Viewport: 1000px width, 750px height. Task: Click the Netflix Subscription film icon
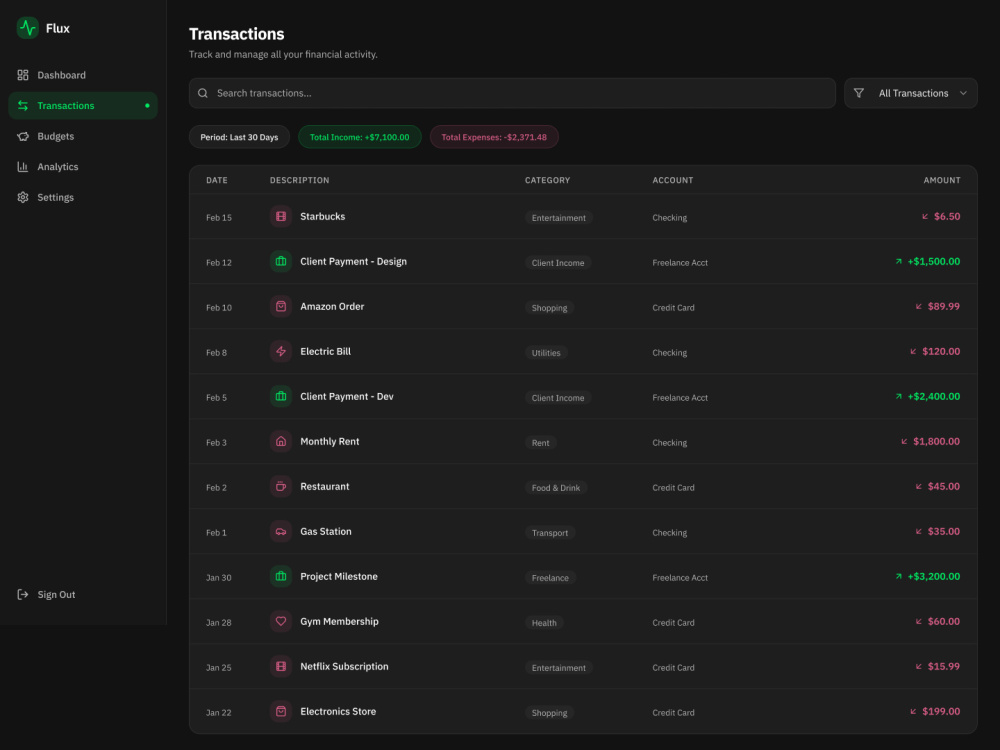click(281, 666)
